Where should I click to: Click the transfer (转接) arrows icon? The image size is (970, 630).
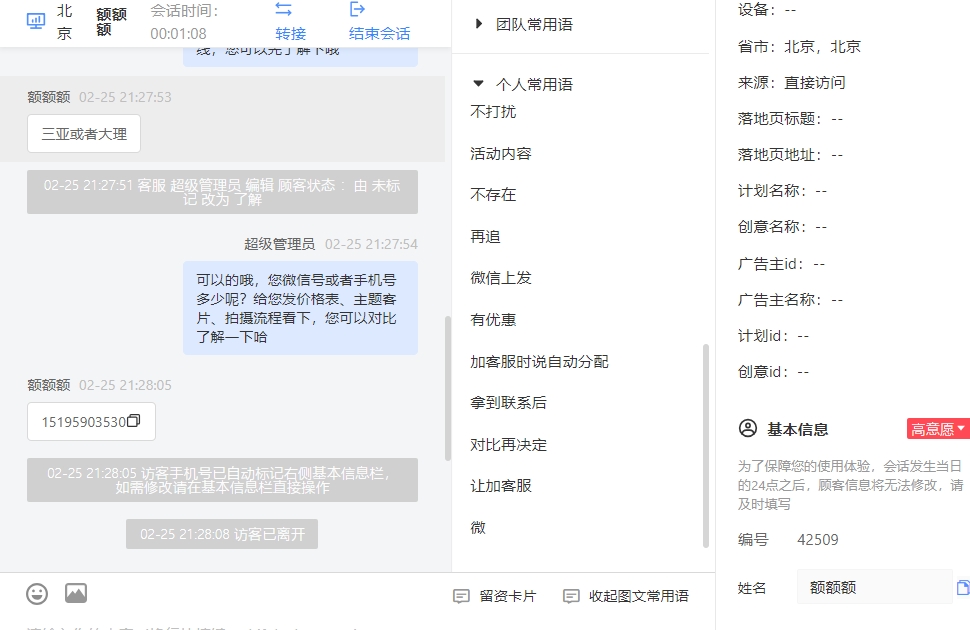pos(283,9)
